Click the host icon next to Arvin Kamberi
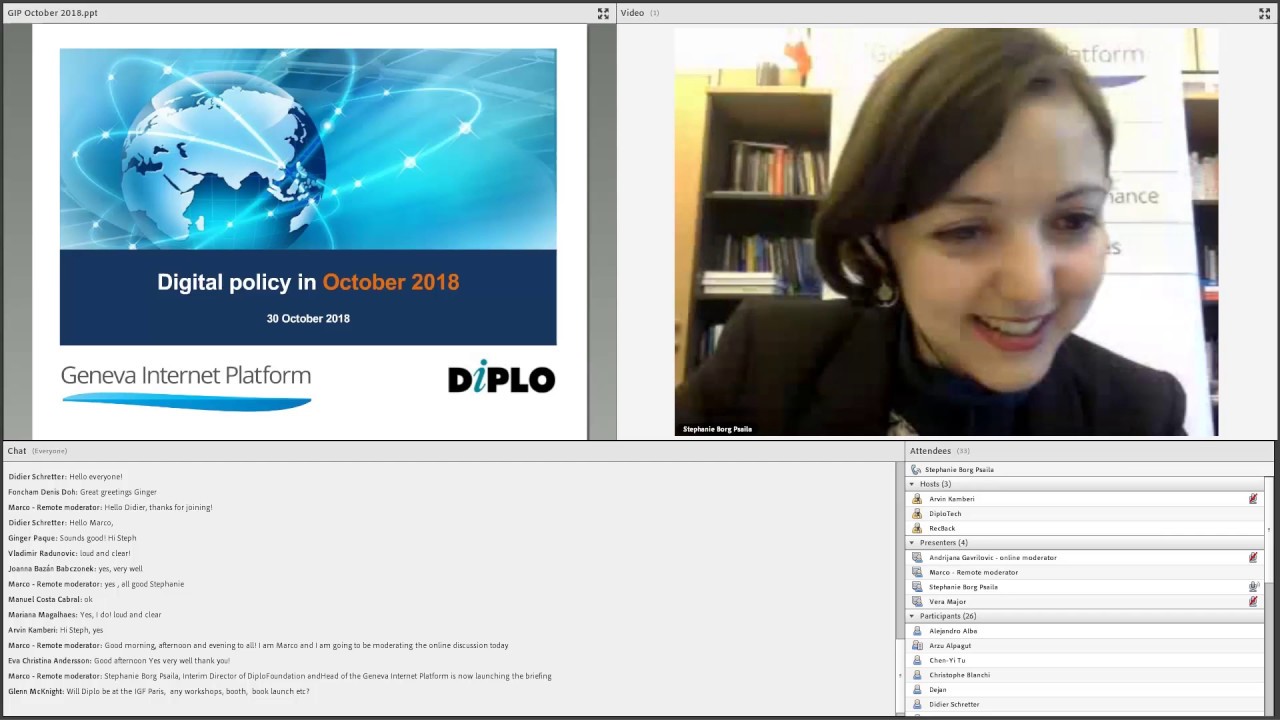Image resolution: width=1280 pixels, height=720 pixels. (917, 499)
